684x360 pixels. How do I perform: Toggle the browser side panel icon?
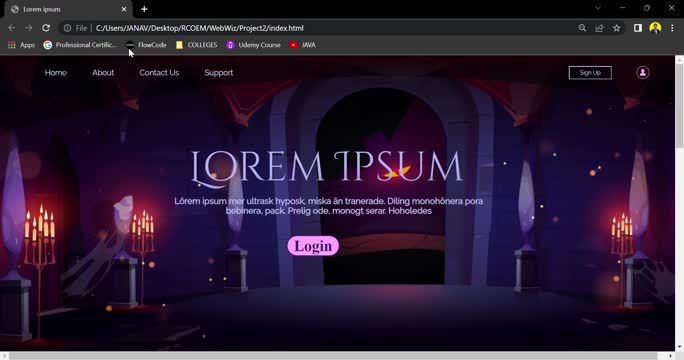coord(638,28)
